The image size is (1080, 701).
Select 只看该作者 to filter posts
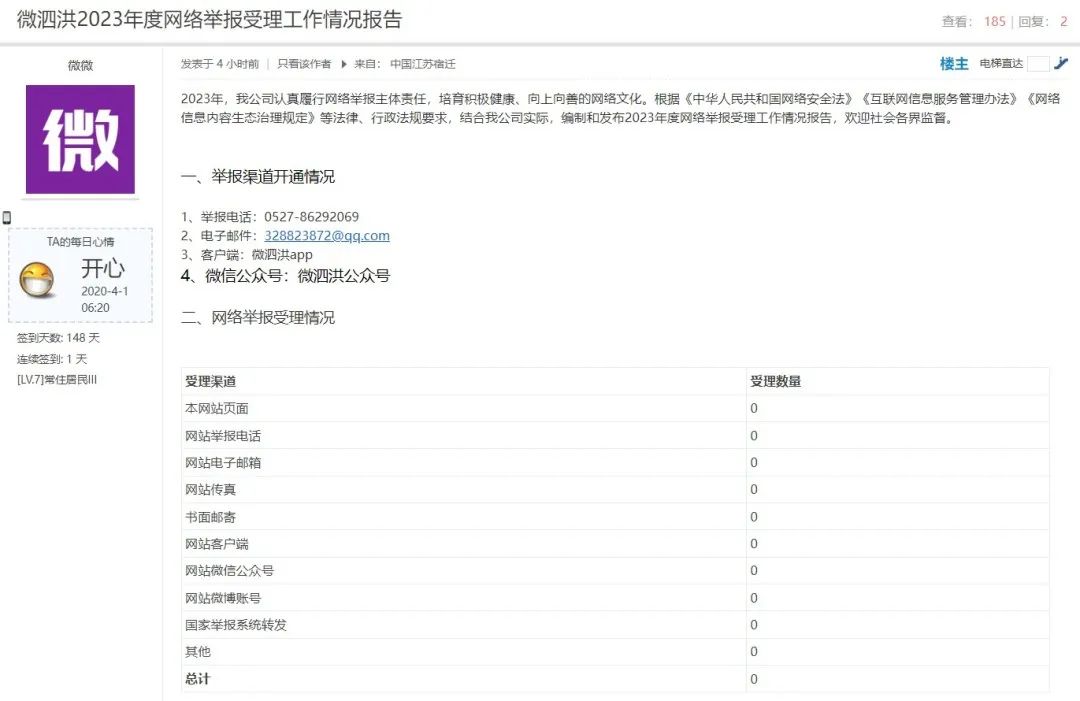tap(304, 64)
